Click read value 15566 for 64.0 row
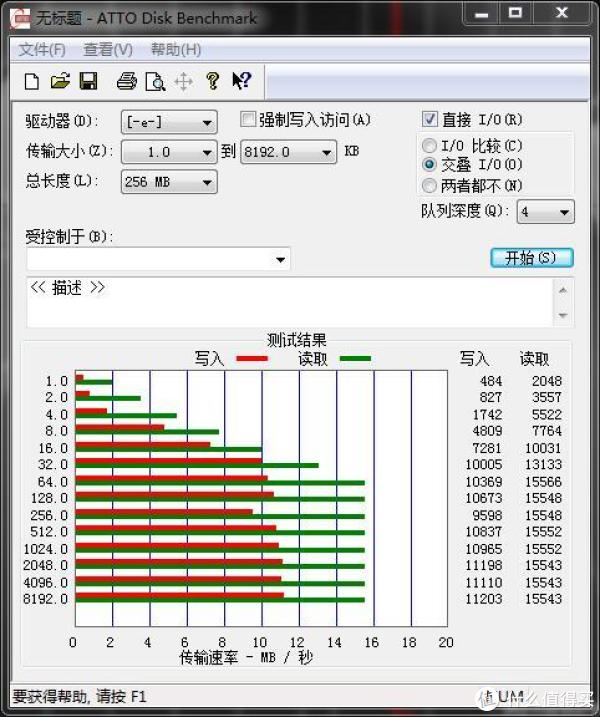Viewport: 600px width, 717px height. tap(543, 482)
